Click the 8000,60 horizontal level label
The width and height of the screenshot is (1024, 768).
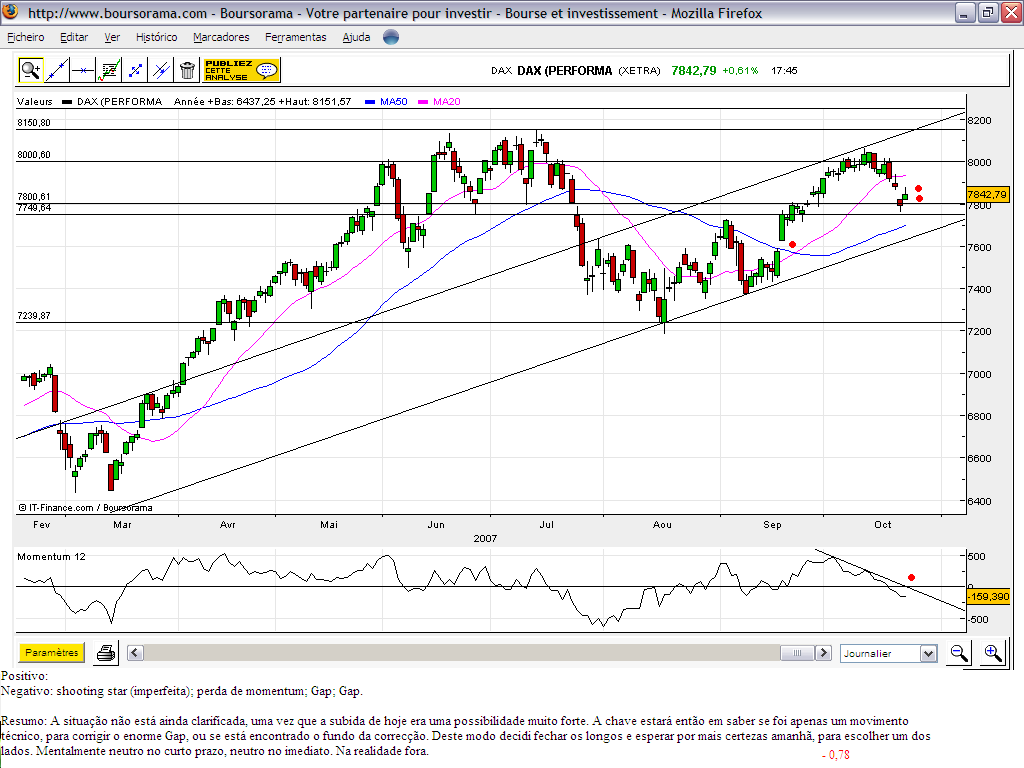33,155
